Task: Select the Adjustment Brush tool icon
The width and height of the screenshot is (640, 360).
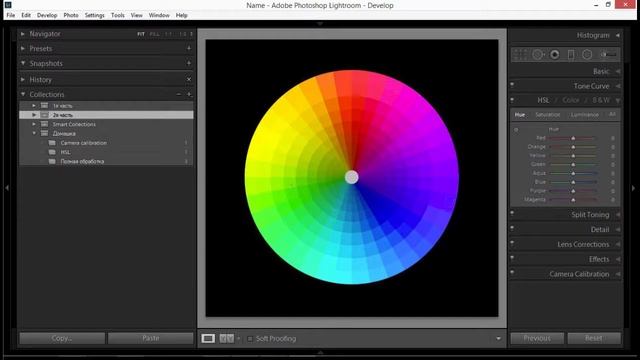Action: click(609, 54)
